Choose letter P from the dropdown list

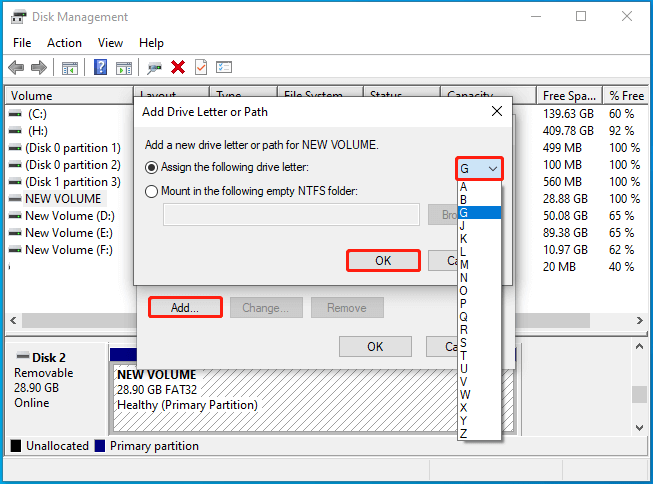pyautogui.click(x=479, y=304)
